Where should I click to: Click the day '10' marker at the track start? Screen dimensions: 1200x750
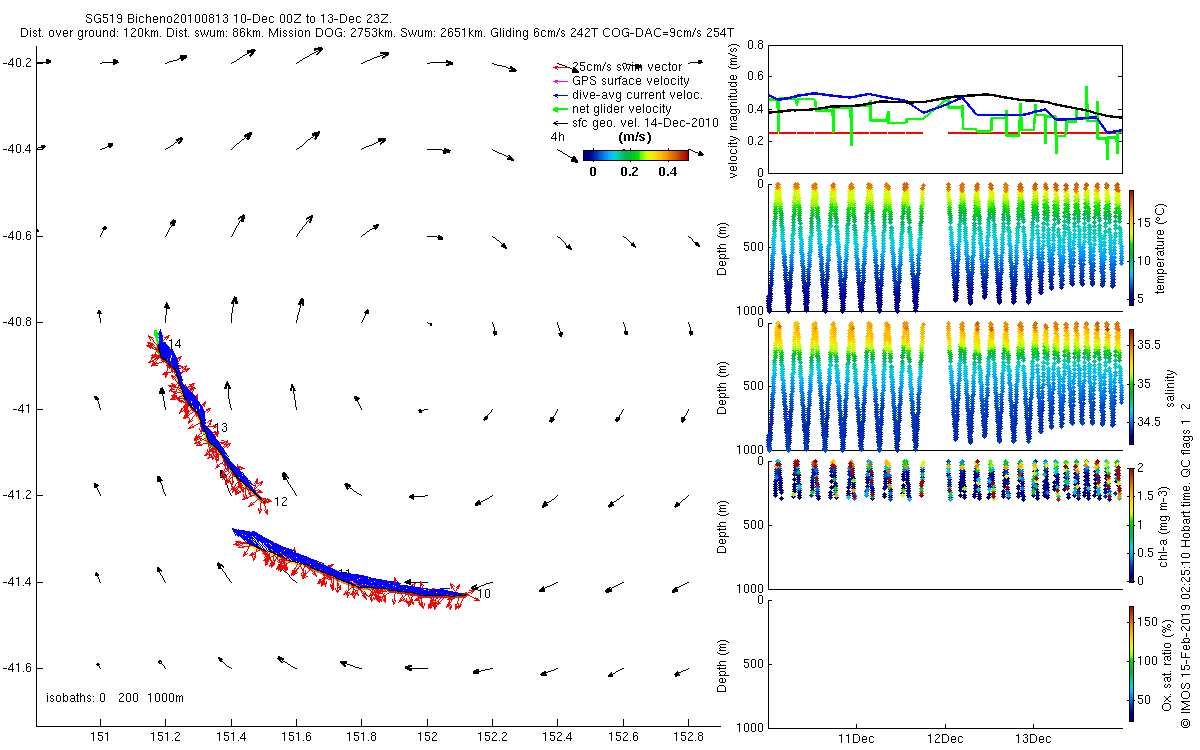(x=484, y=594)
